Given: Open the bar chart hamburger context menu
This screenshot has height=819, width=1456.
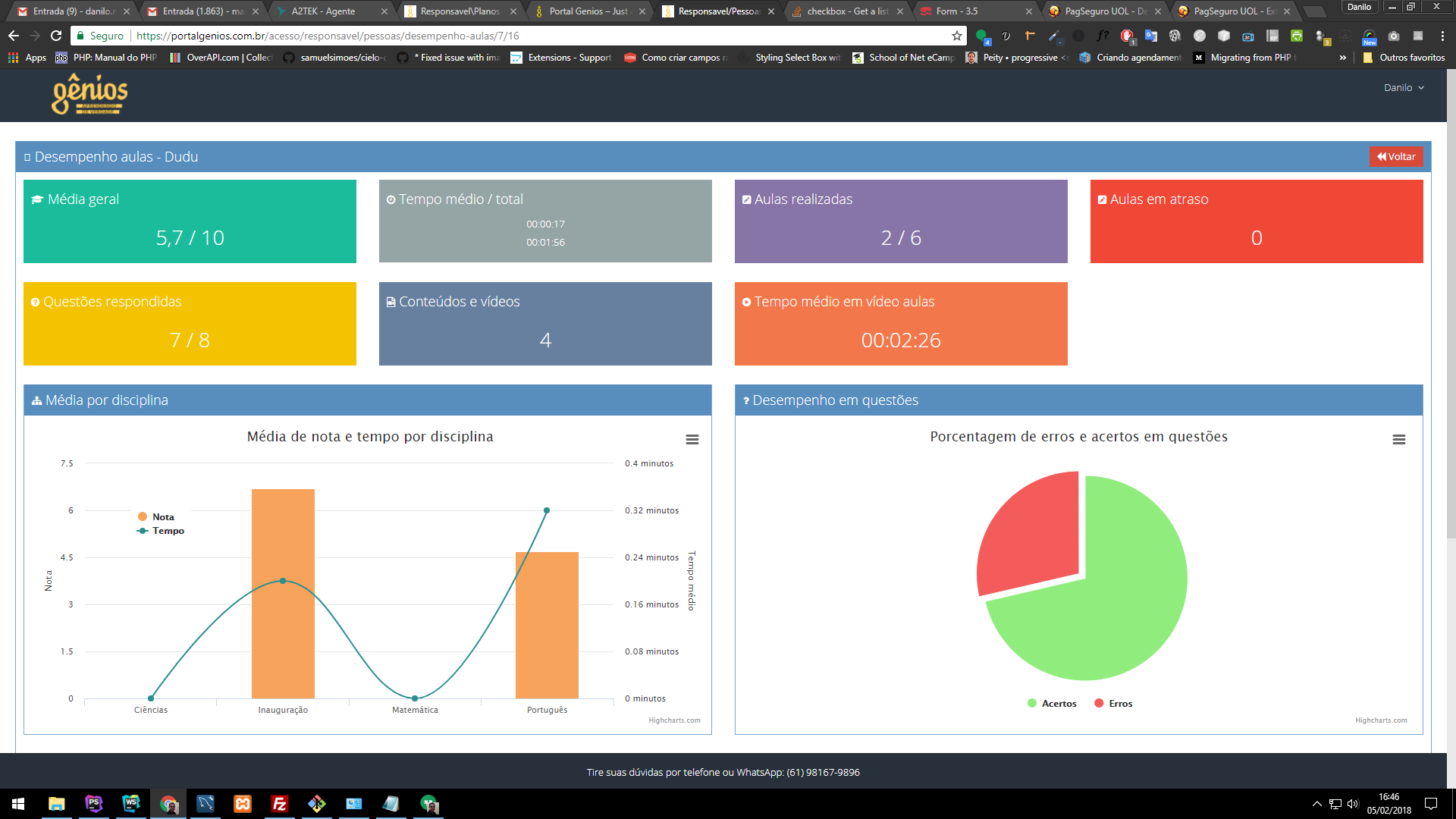Looking at the screenshot, I should [692, 440].
